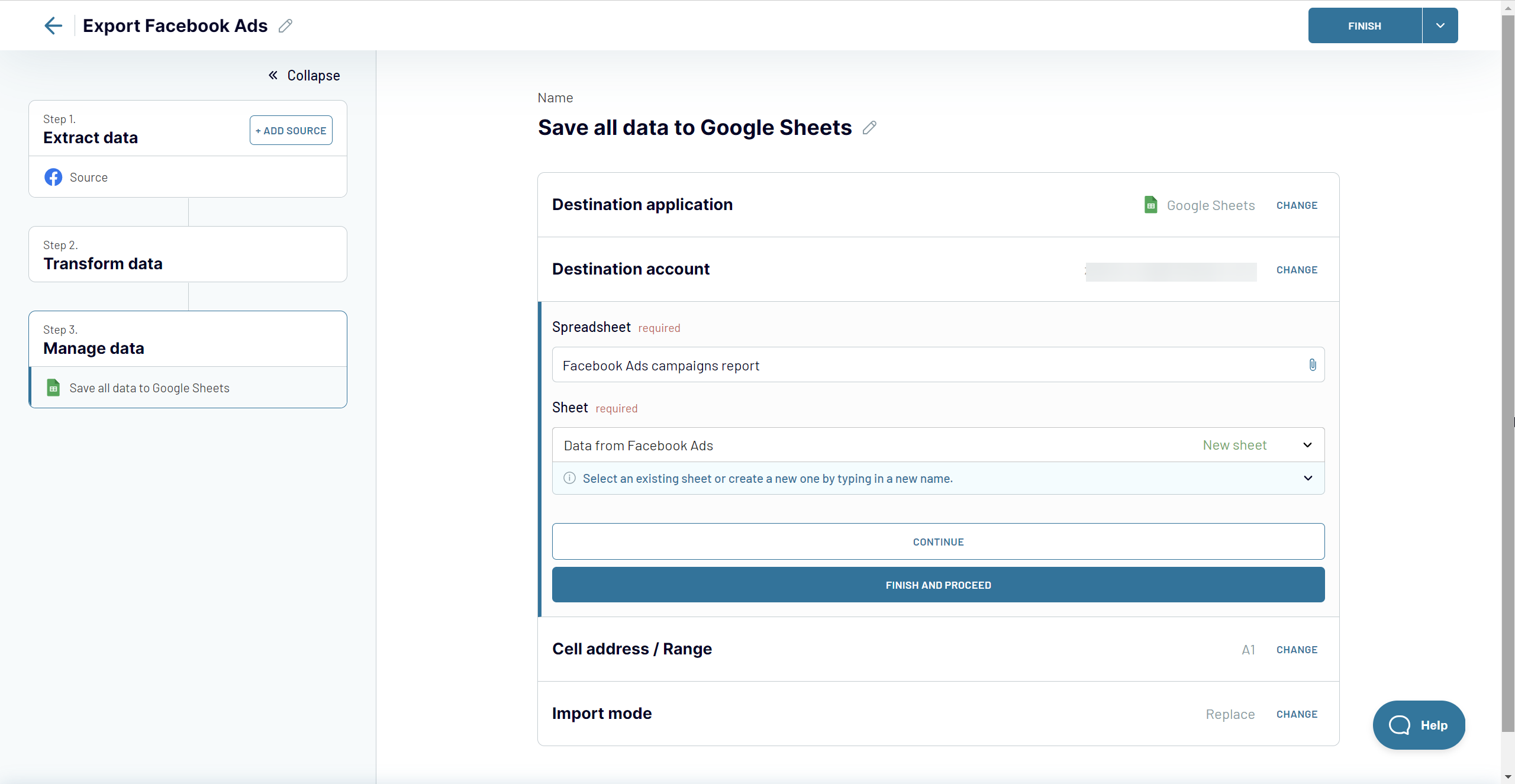Click the FINISH button in header
1515x784 pixels.
tap(1365, 25)
